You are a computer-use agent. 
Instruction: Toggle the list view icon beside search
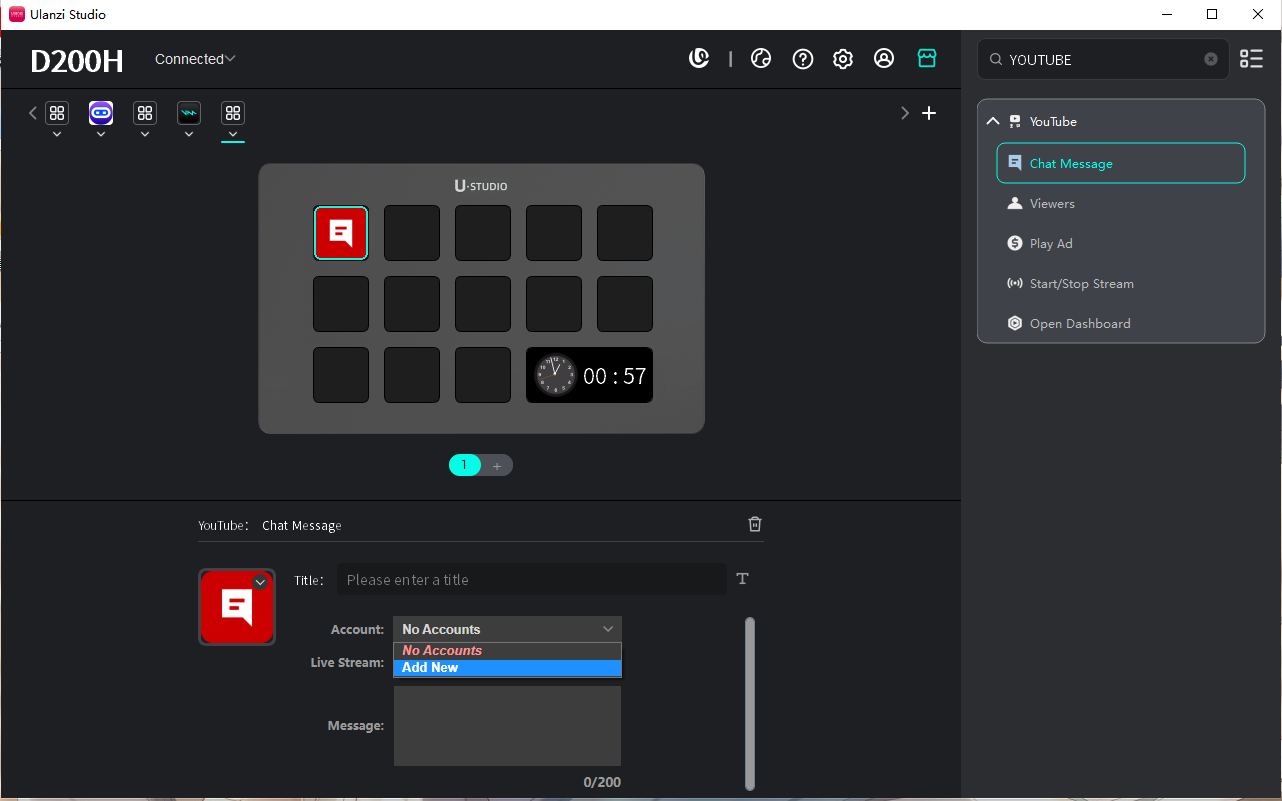tap(1251, 59)
